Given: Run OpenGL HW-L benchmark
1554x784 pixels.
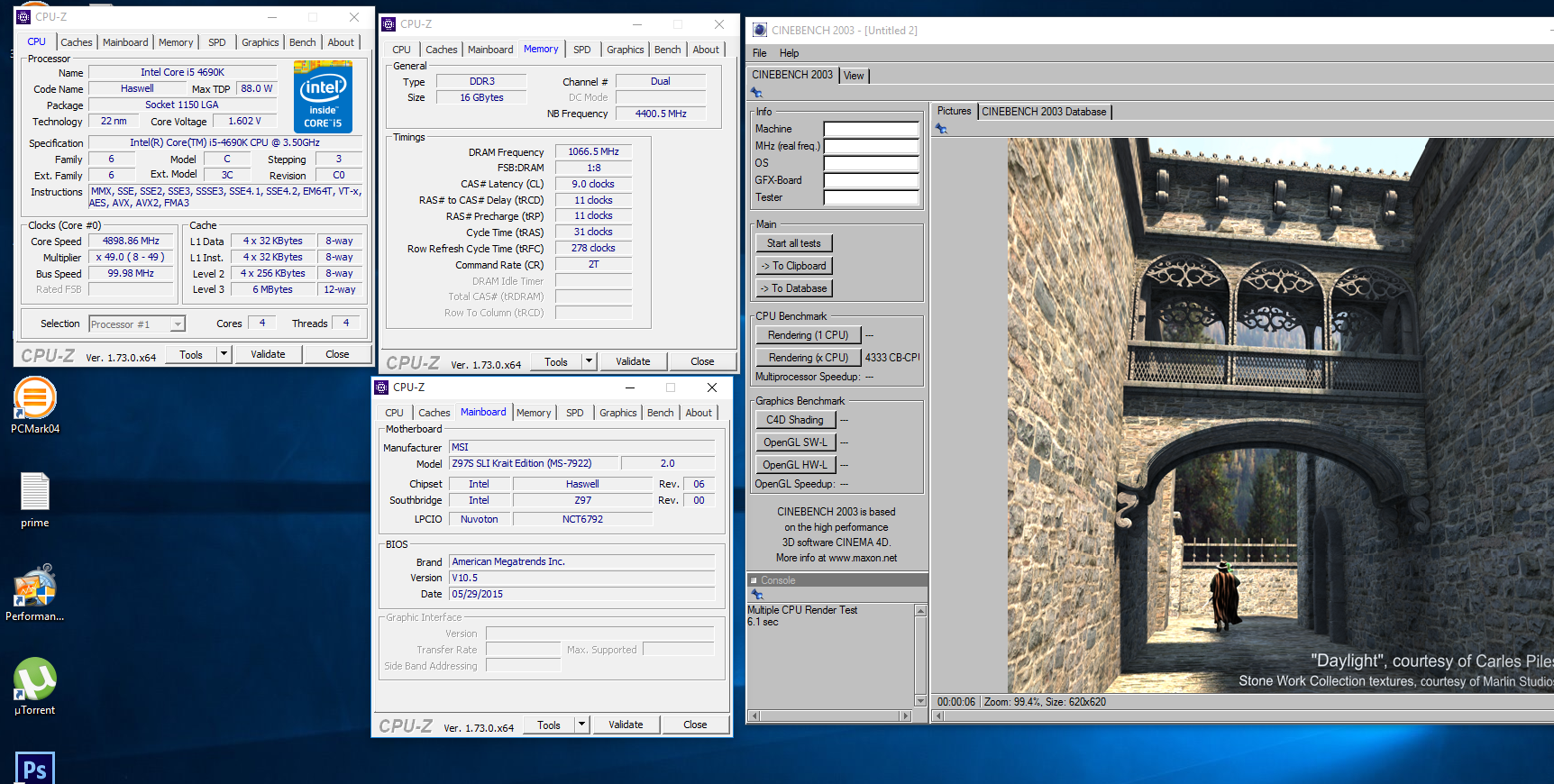Looking at the screenshot, I should tap(795, 465).
